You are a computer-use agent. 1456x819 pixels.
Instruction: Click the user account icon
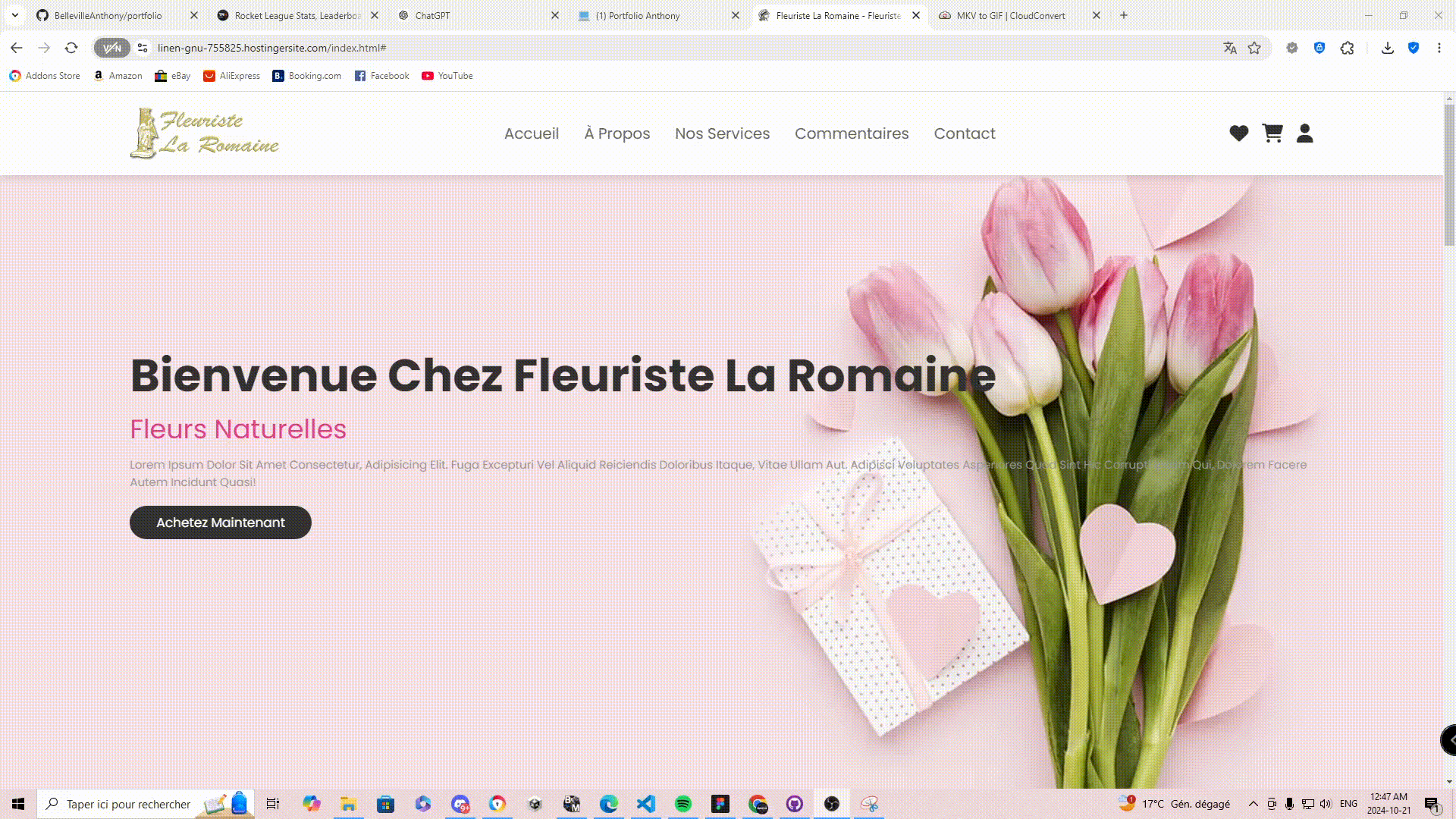[1305, 132]
